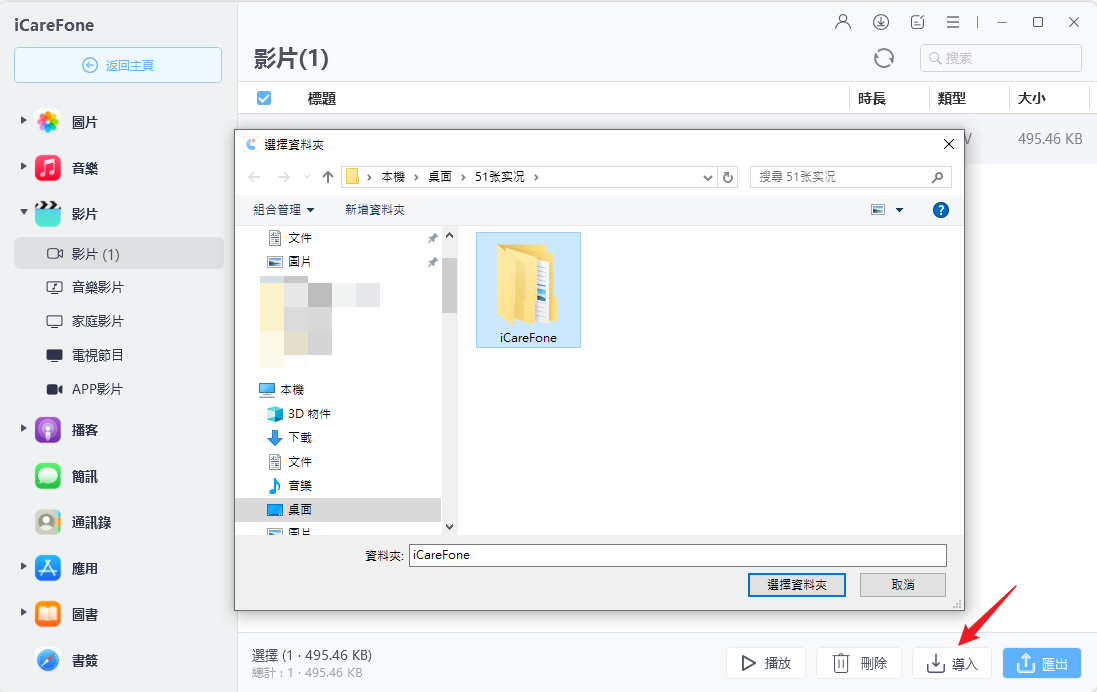Click the forward arrow in the folder dialog
The height and width of the screenshot is (692, 1097).
point(283,177)
